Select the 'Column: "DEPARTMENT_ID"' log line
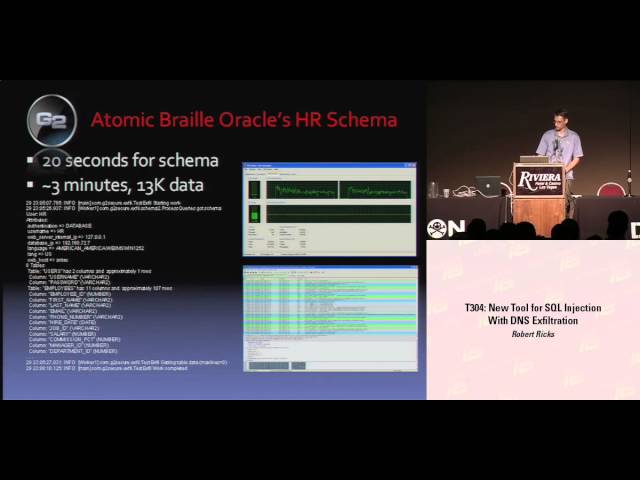 tap(73, 351)
